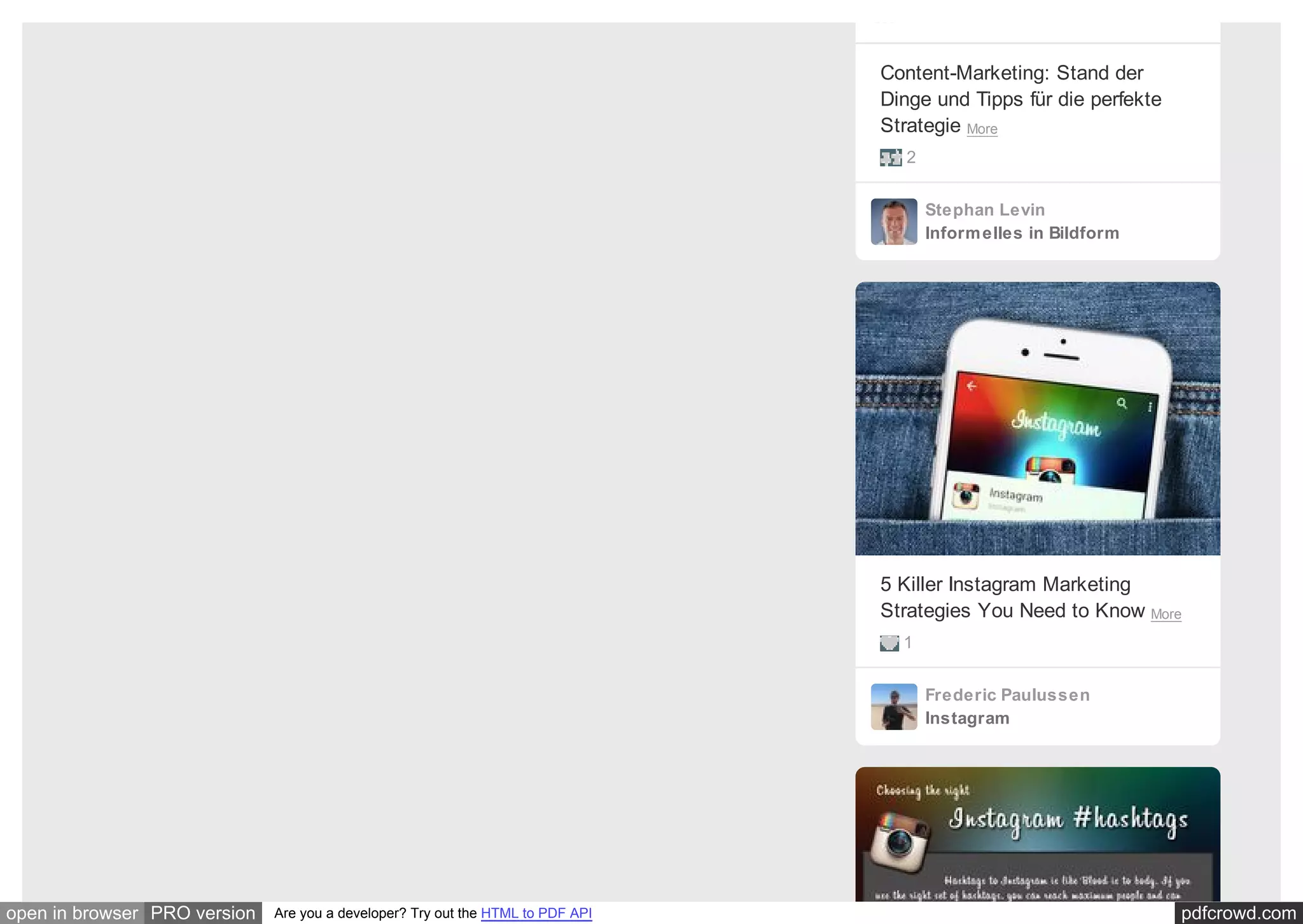Follow the HTML to PDF API link
Screen dimensions: 1303x924
tap(536, 913)
